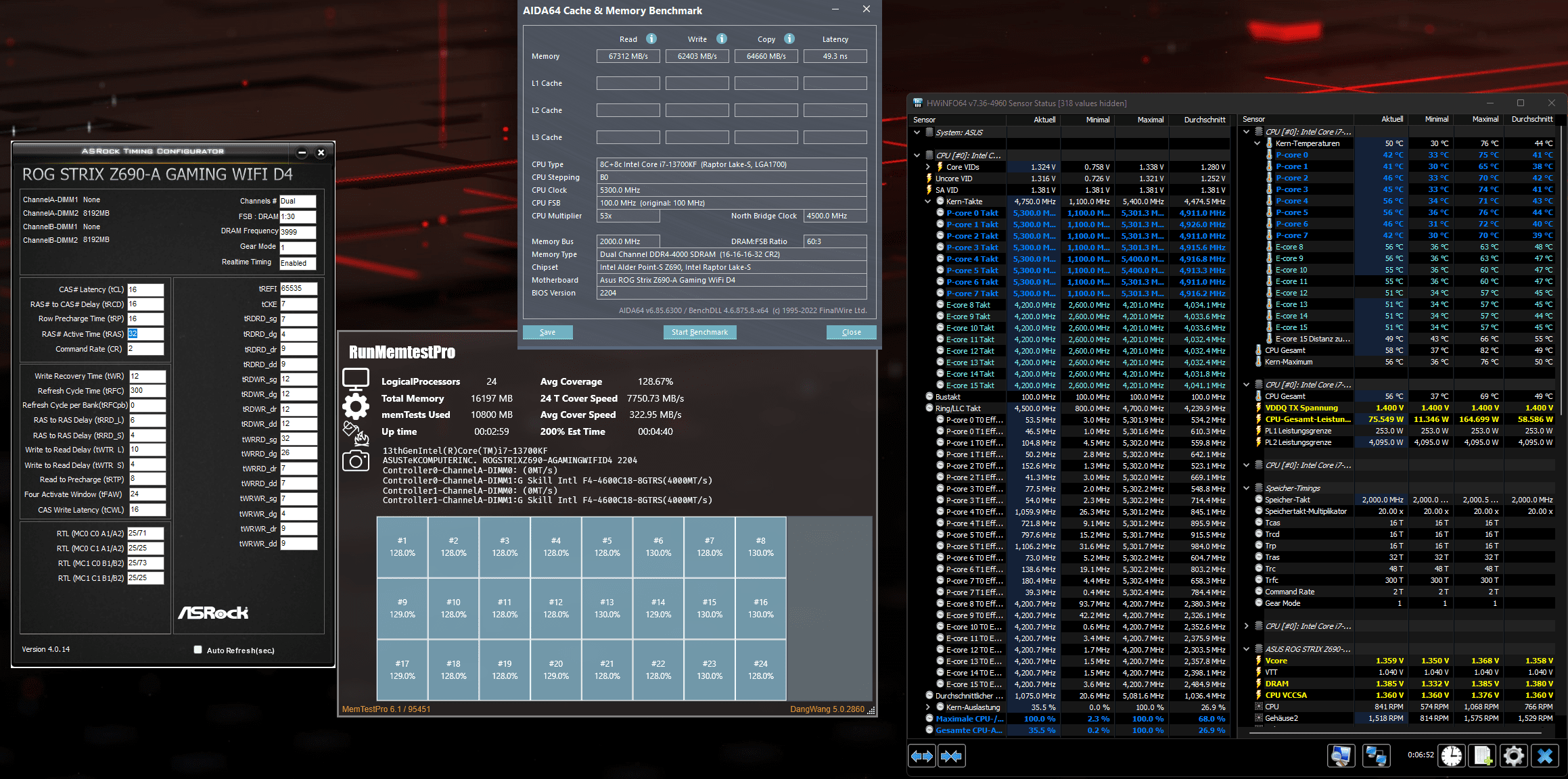Click Start Benchmark in AIDA64

tap(699, 332)
